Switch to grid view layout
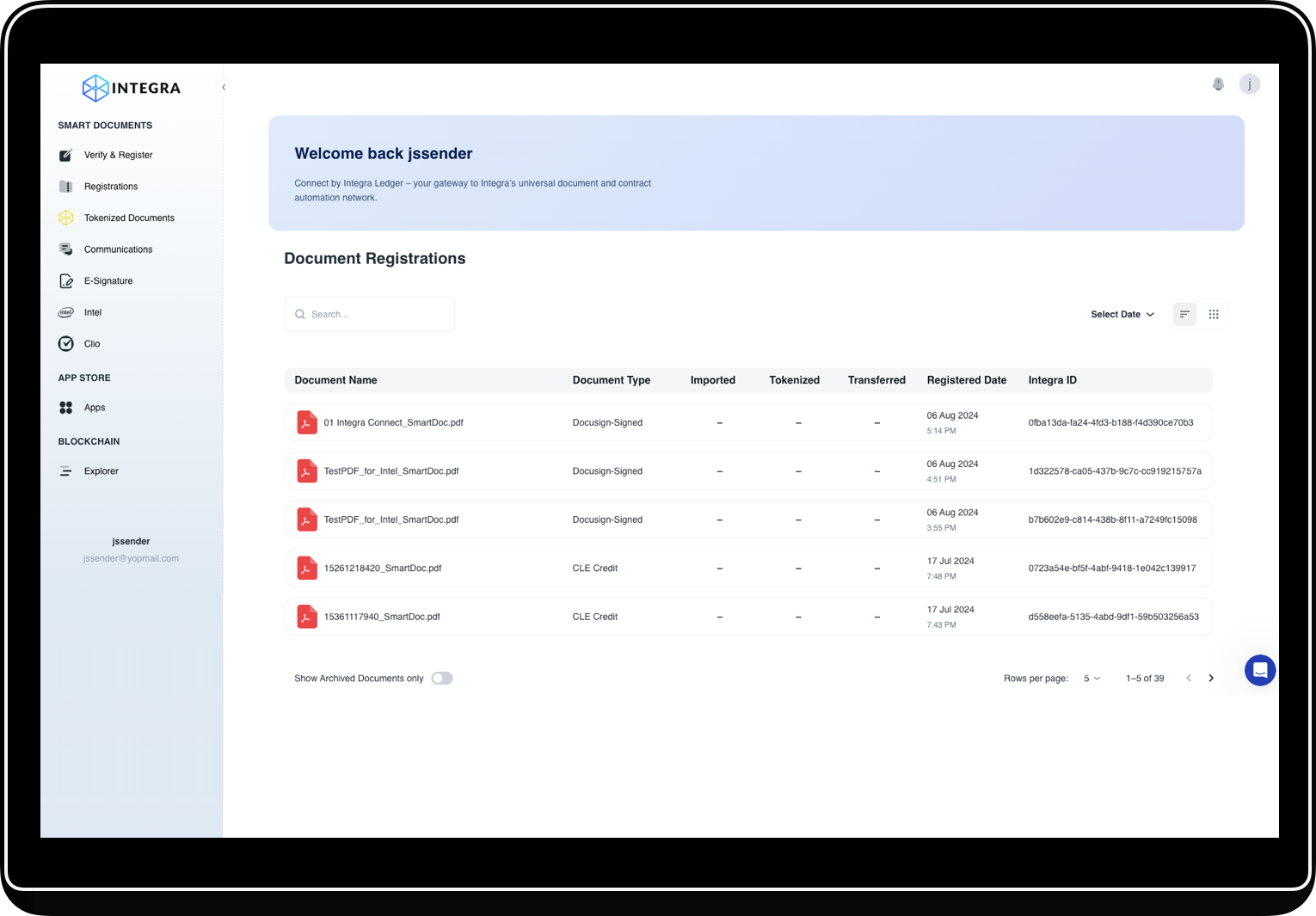Screen dimensions: 1316x916 (1214, 314)
